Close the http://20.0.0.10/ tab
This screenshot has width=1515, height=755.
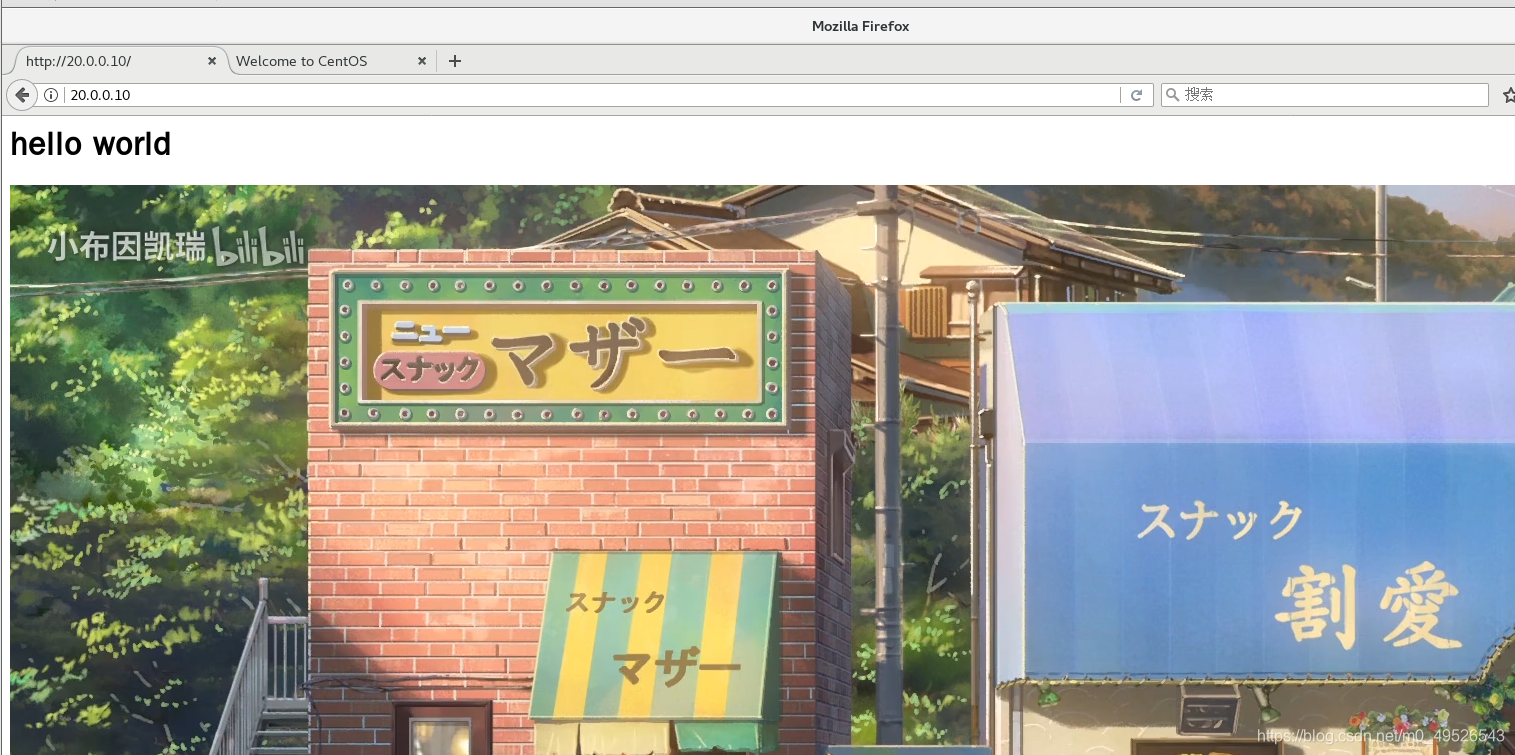coord(212,61)
